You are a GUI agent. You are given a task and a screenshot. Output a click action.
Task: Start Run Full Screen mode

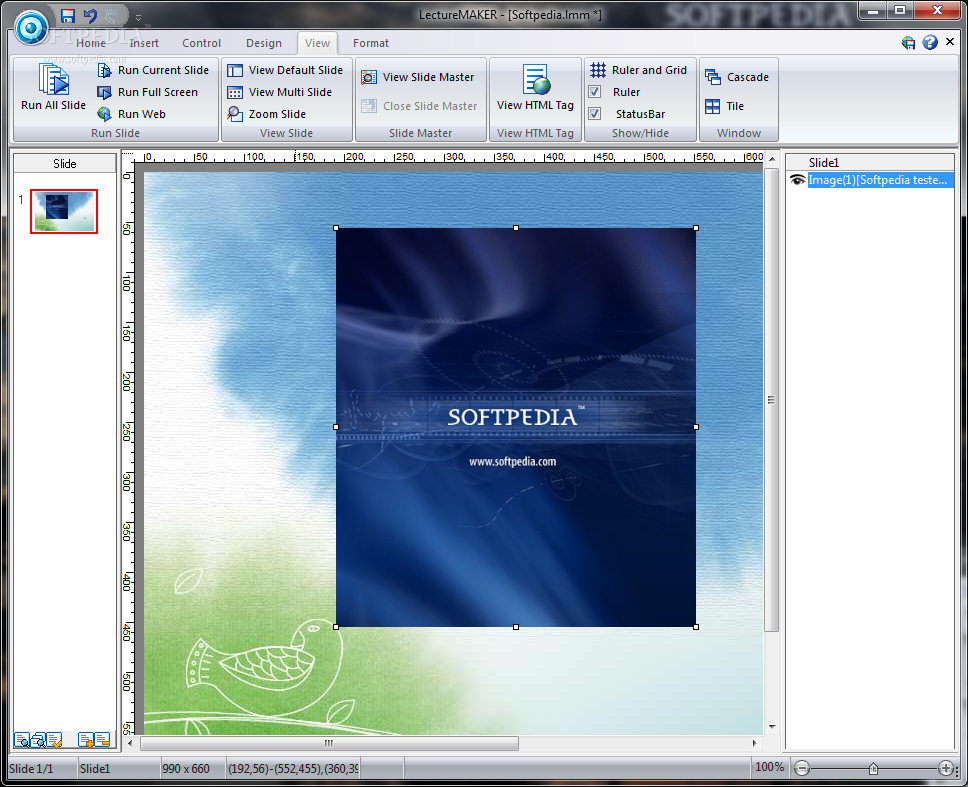pos(148,92)
